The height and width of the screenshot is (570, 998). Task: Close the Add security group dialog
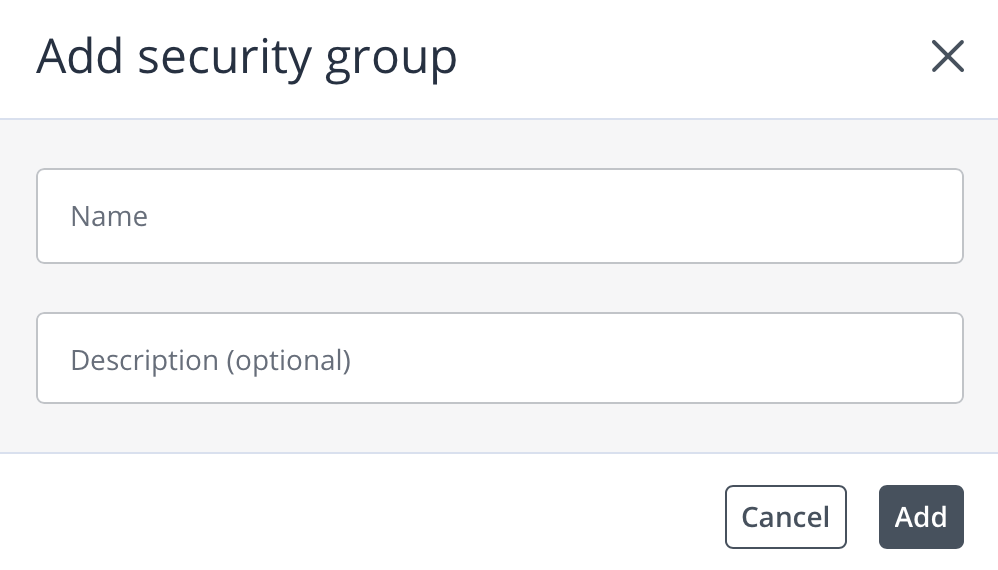(947, 57)
